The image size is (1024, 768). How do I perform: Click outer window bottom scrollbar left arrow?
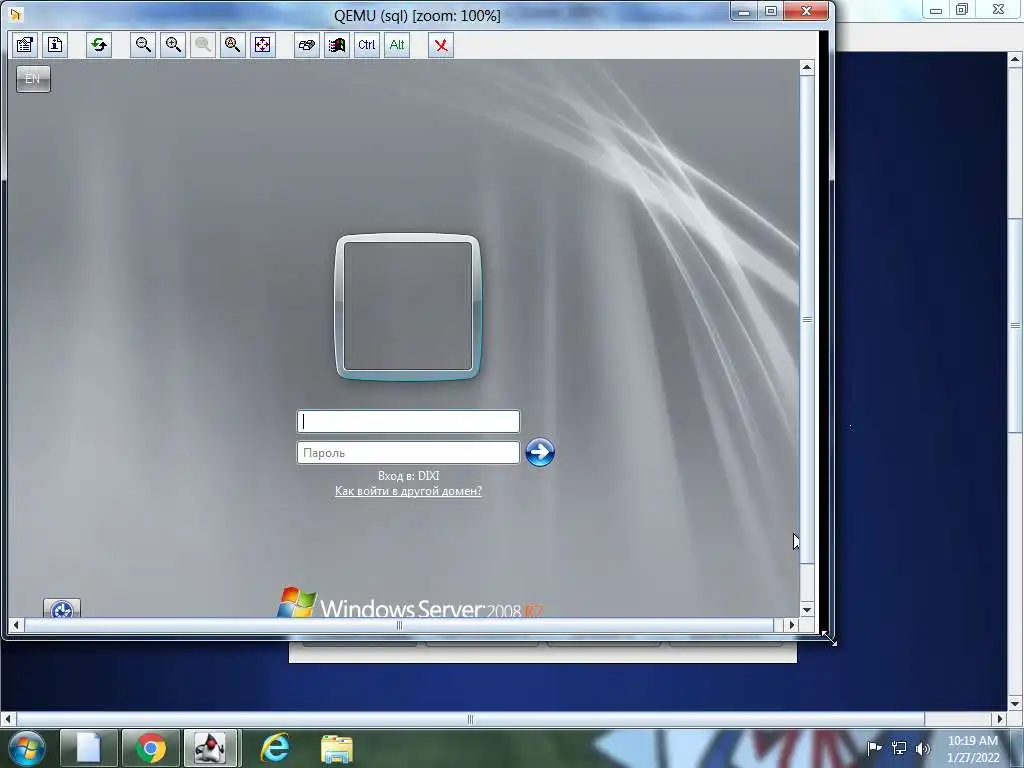pyautogui.click(x=8, y=719)
